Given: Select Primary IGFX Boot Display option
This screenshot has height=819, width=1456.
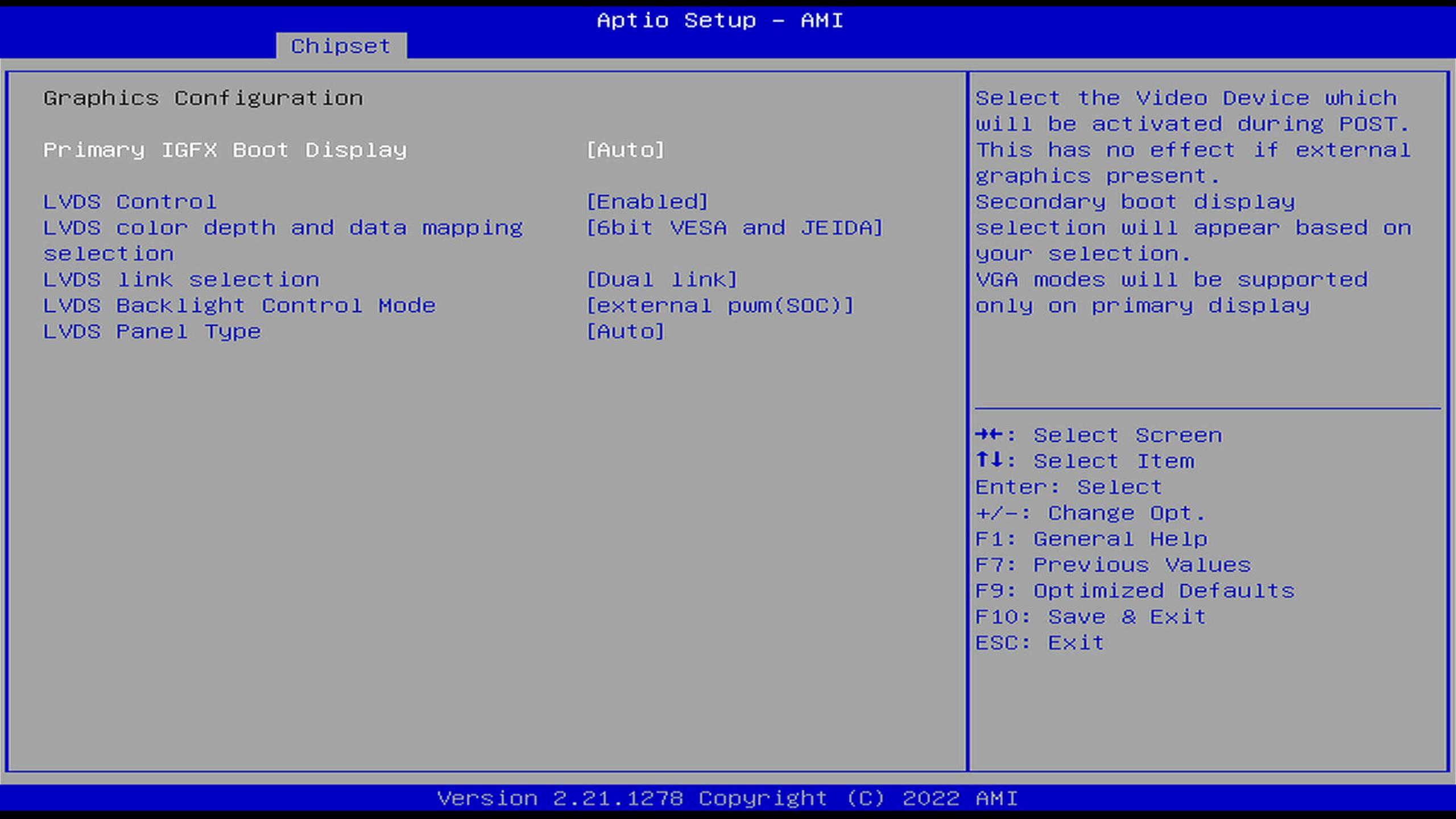Looking at the screenshot, I should [x=225, y=150].
